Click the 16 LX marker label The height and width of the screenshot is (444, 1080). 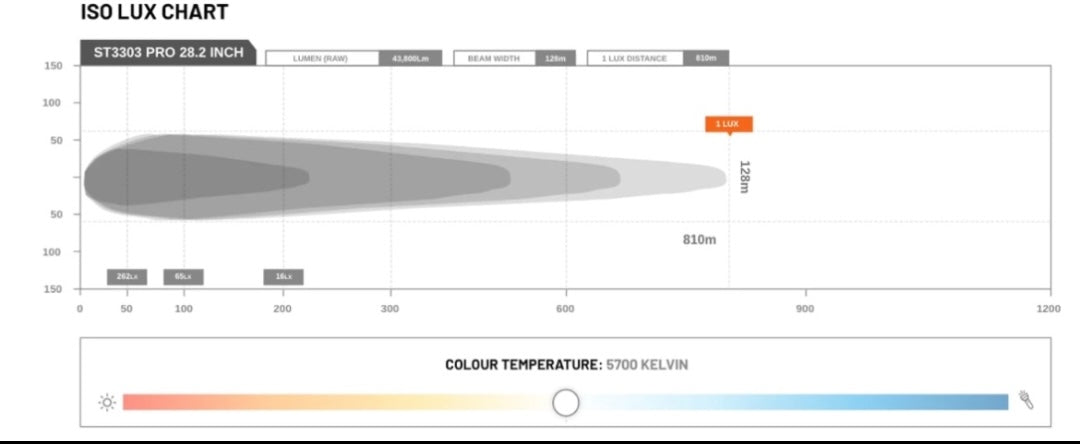(x=283, y=276)
